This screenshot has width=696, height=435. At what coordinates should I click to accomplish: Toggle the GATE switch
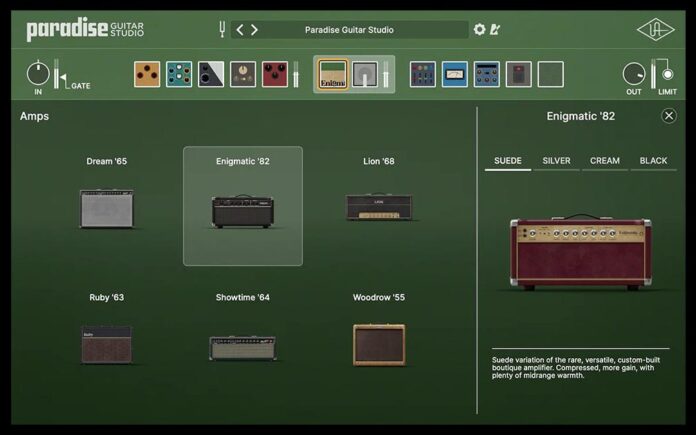coord(80,86)
